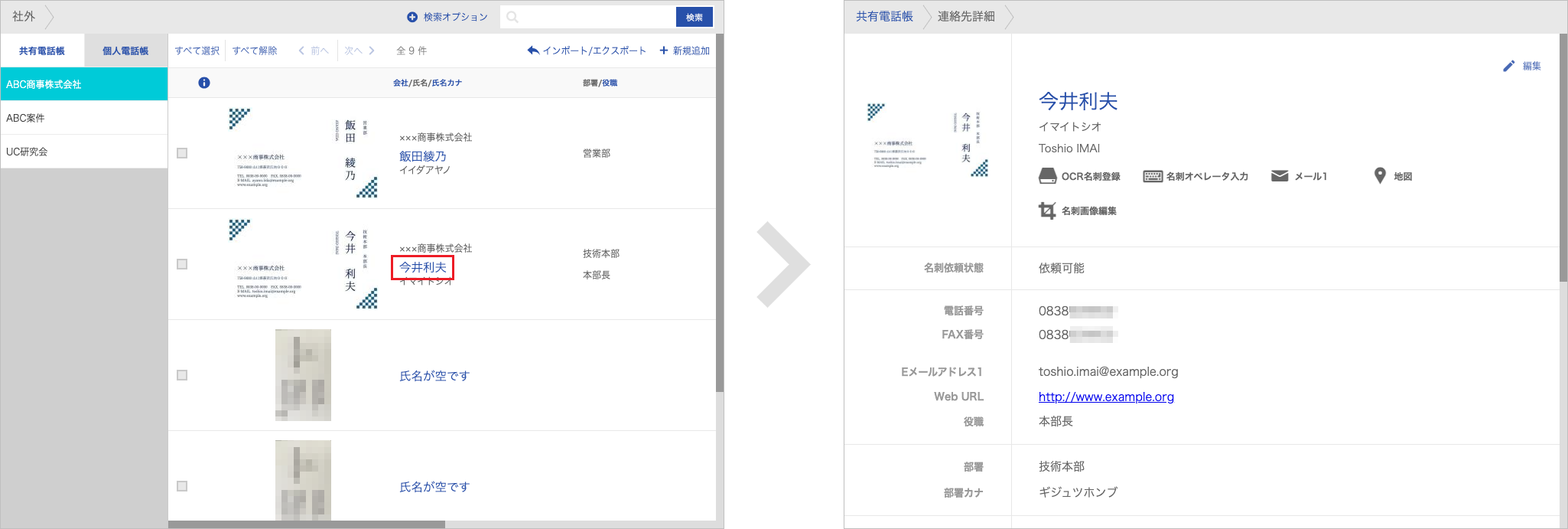Click the 部署/役職 column header
The width and height of the screenshot is (1568, 529).
click(x=600, y=83)
